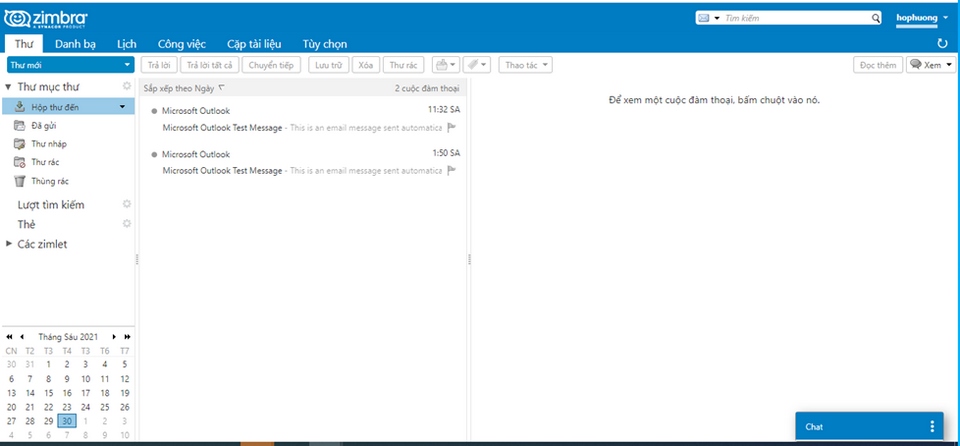Screen dimensions: 960x446
Task: Click the Chat panel three-dots menu
Action: [x=932, y=427]
